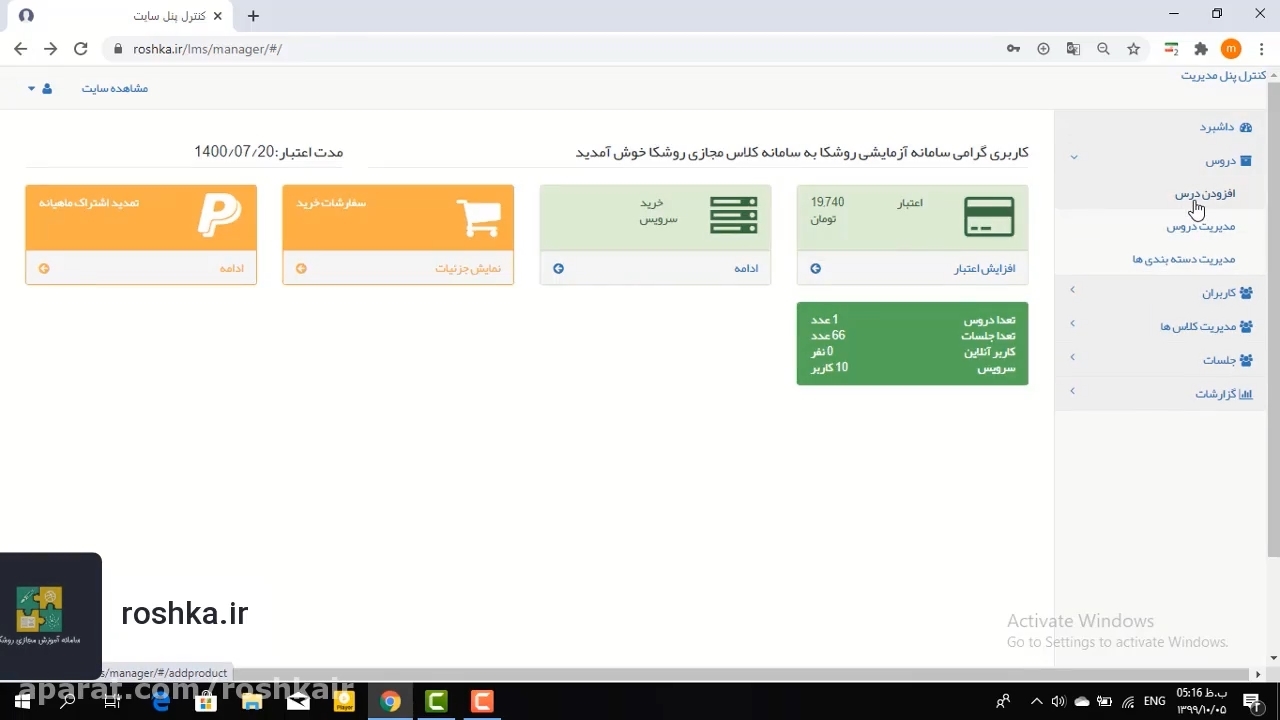
Task: Click the PayPal icon in the تمدید اشتراک card
Action: (219, 216)
